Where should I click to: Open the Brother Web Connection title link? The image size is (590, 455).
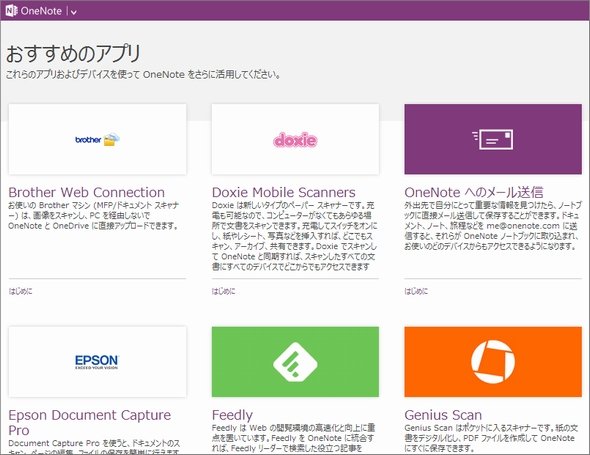point(87,192)
